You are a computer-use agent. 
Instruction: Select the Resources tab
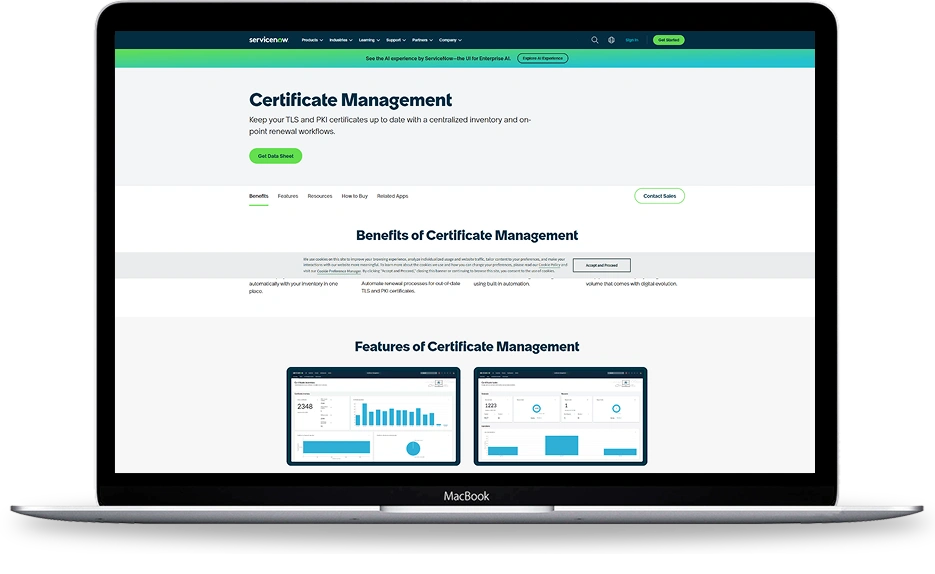coord(320,196)
